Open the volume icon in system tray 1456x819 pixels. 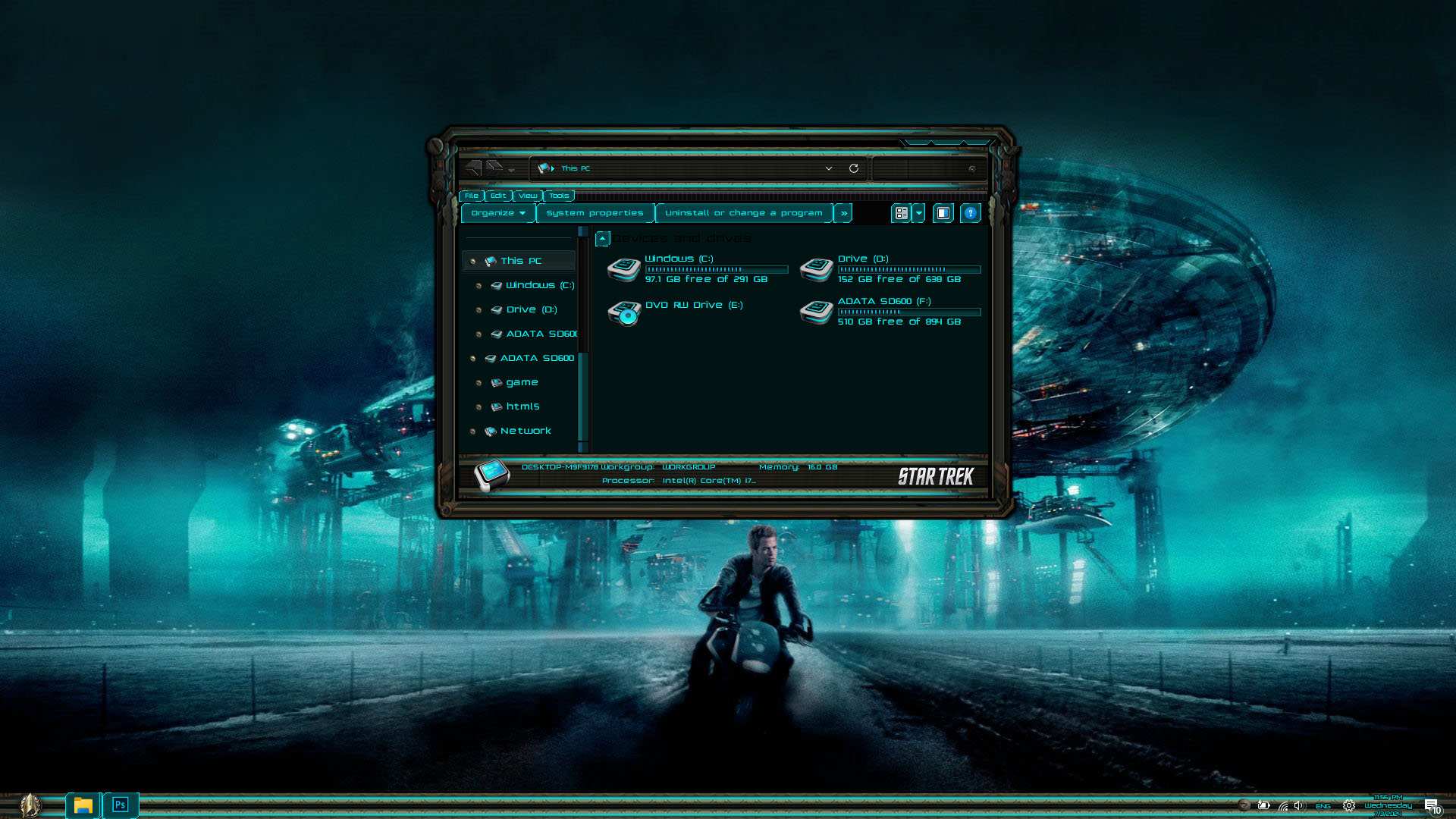tap(1300, 805)
